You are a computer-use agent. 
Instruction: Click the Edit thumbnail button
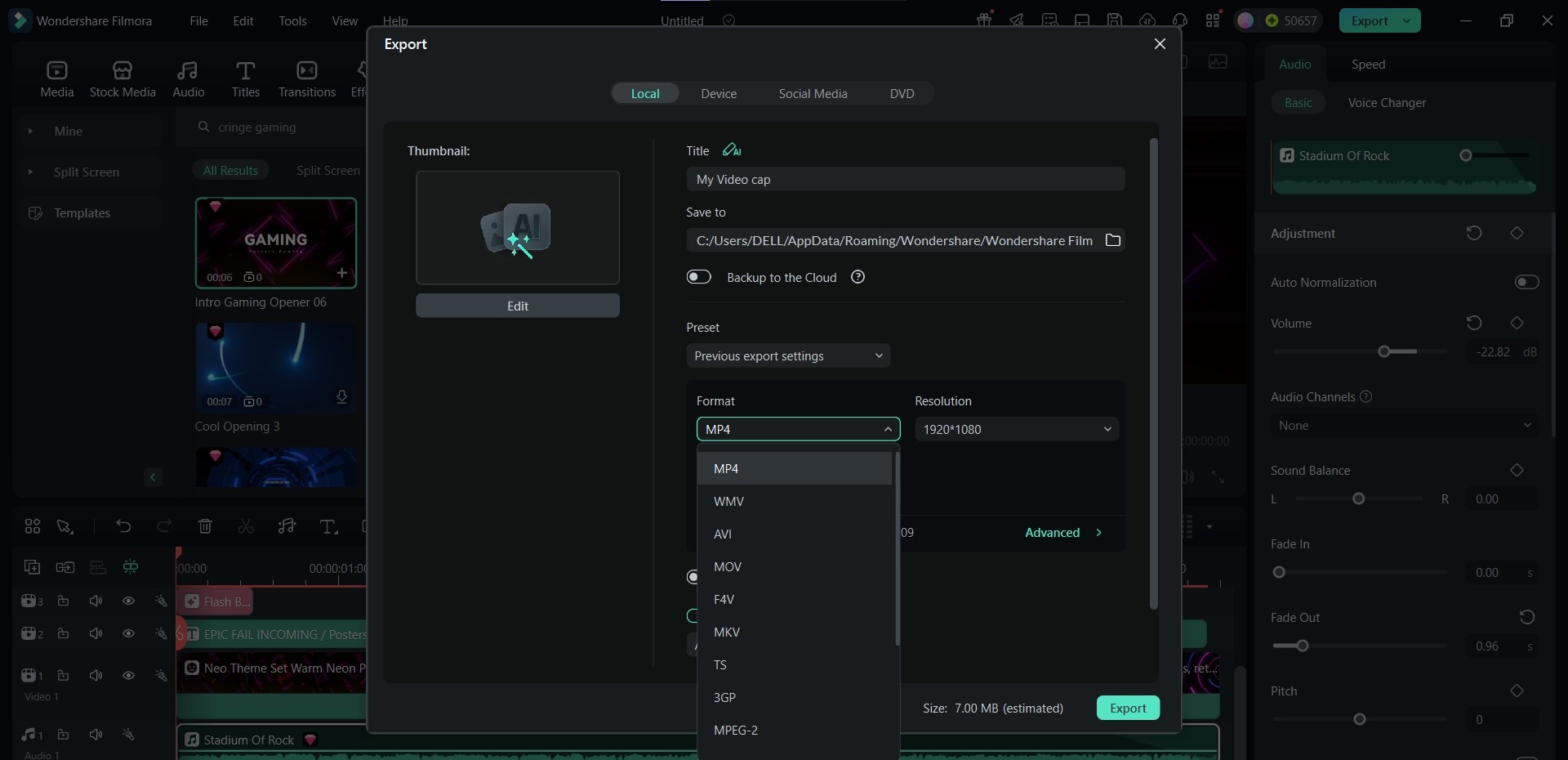coord(518,306)
